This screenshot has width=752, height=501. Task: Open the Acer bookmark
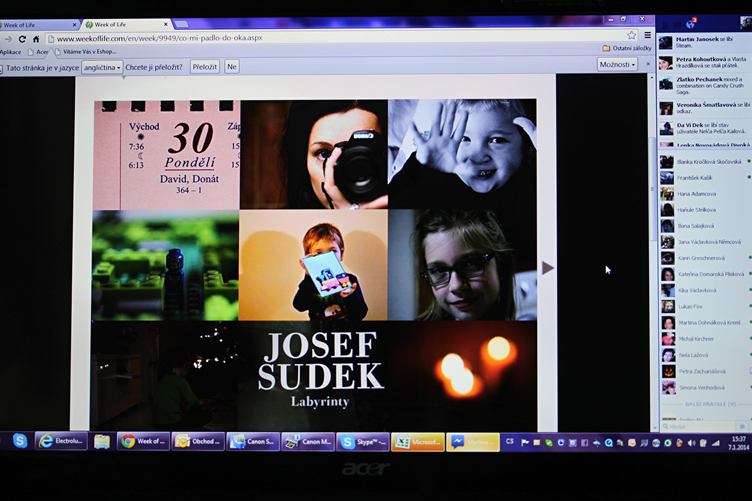[38, 52]
